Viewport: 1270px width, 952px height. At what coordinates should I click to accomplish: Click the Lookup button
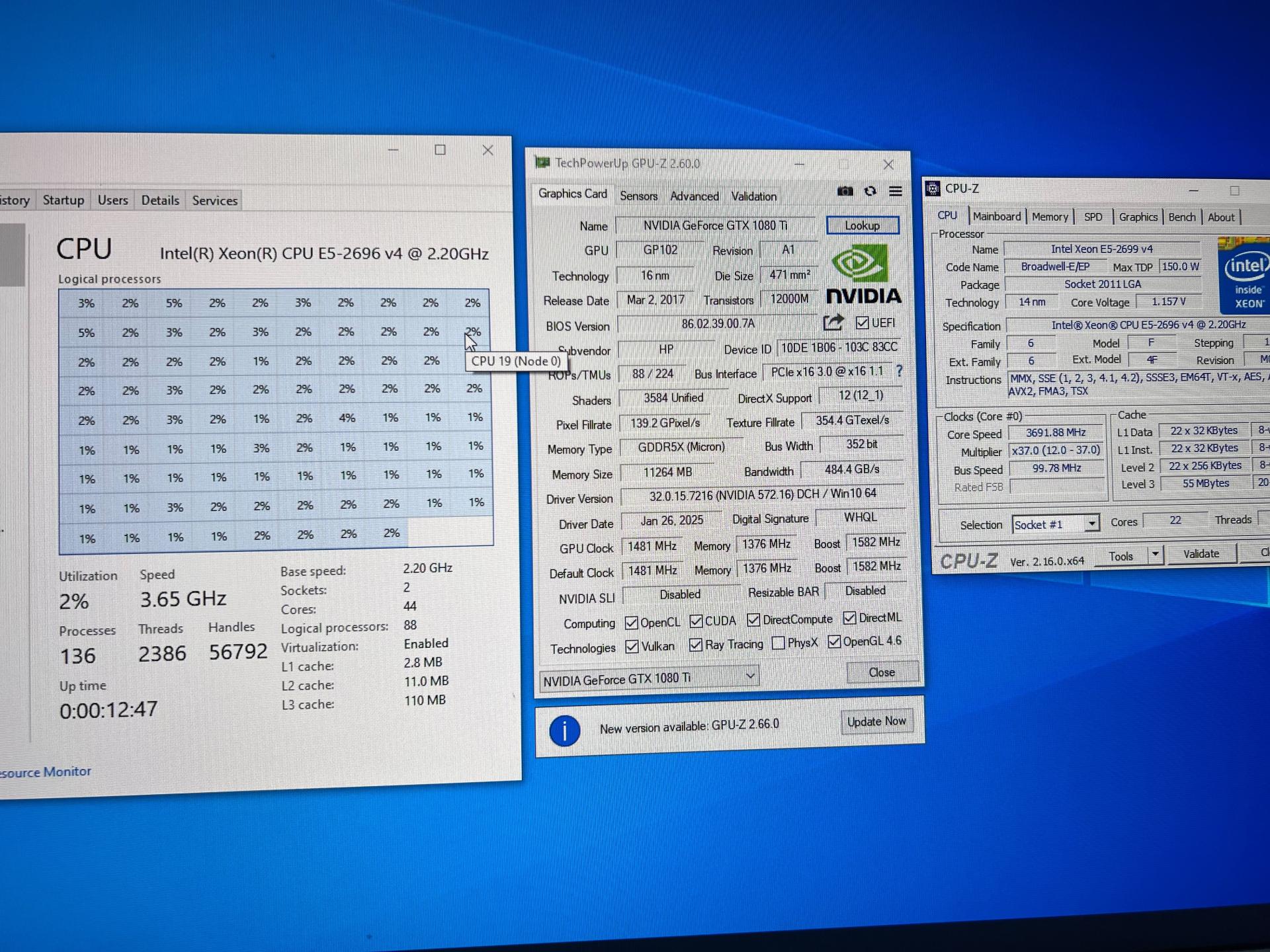(x=862, y=225)
